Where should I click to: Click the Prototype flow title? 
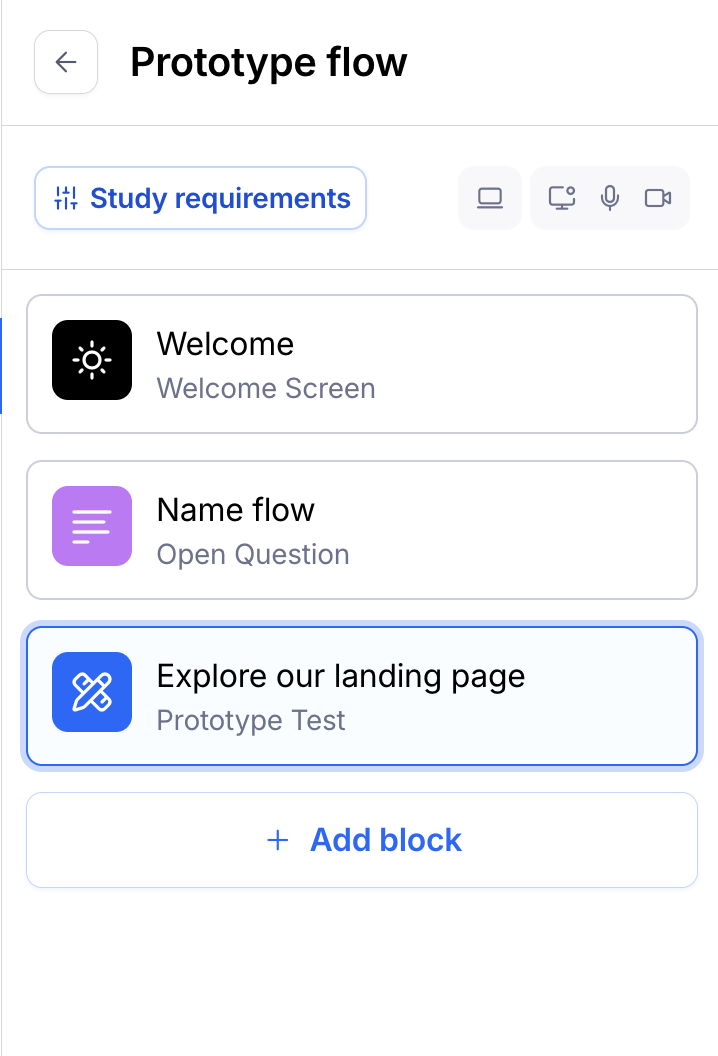point(268,62)
